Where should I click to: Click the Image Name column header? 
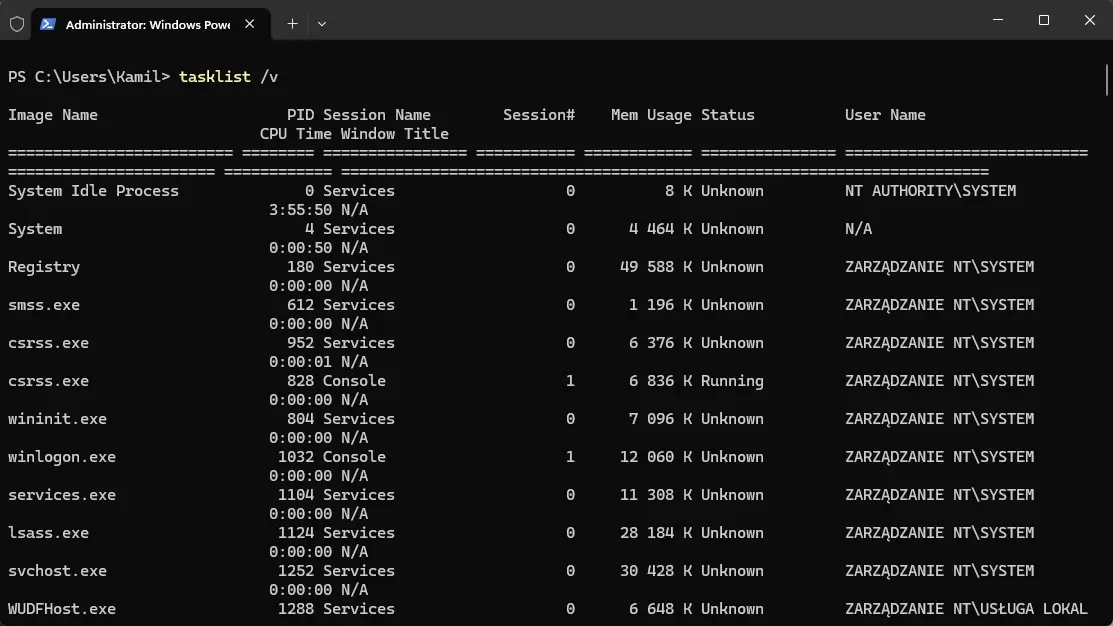53,115
